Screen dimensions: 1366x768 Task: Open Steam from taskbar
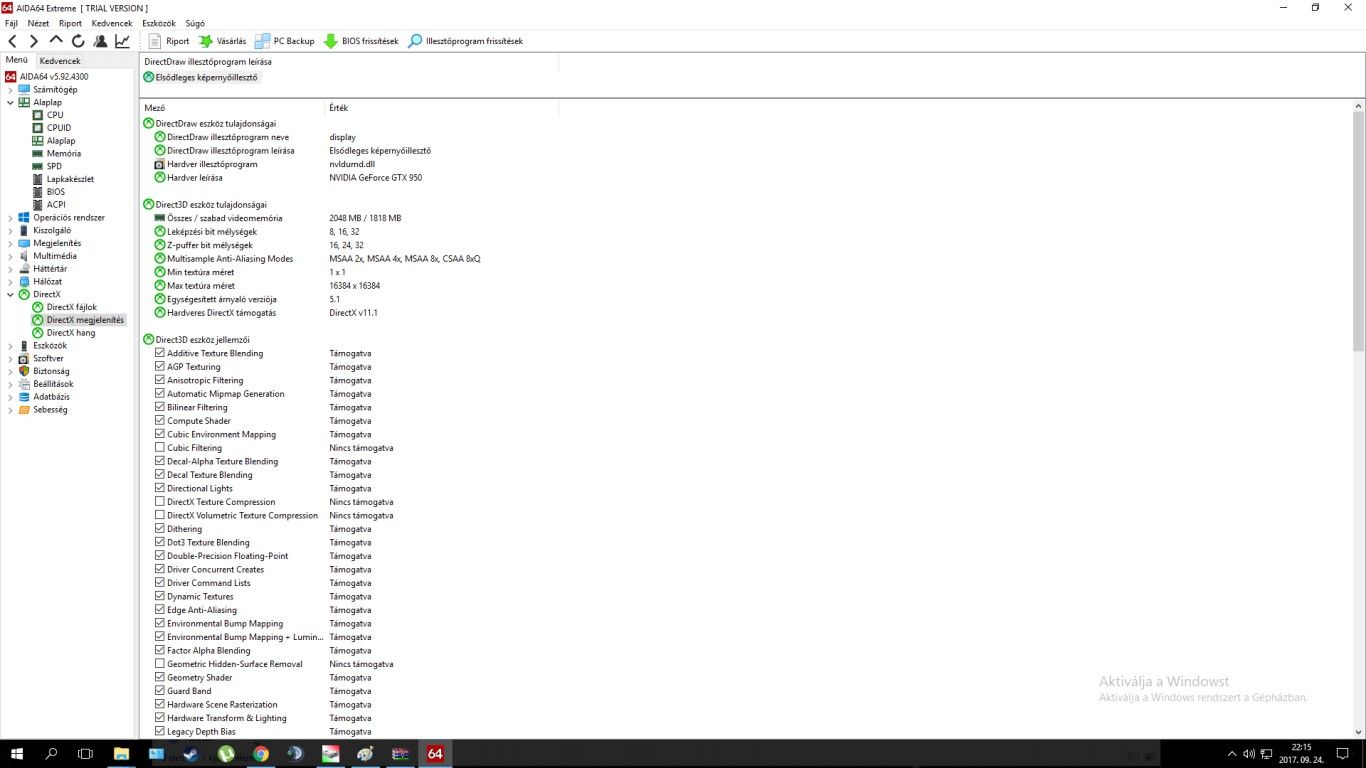[191, 754]
